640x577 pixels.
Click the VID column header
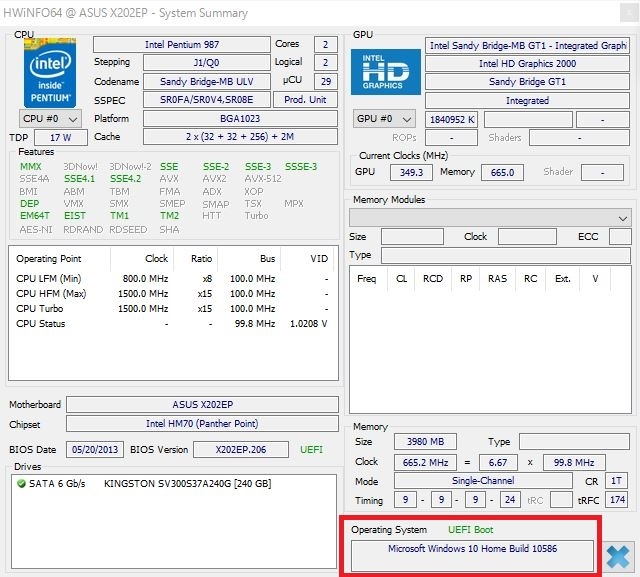307,259
